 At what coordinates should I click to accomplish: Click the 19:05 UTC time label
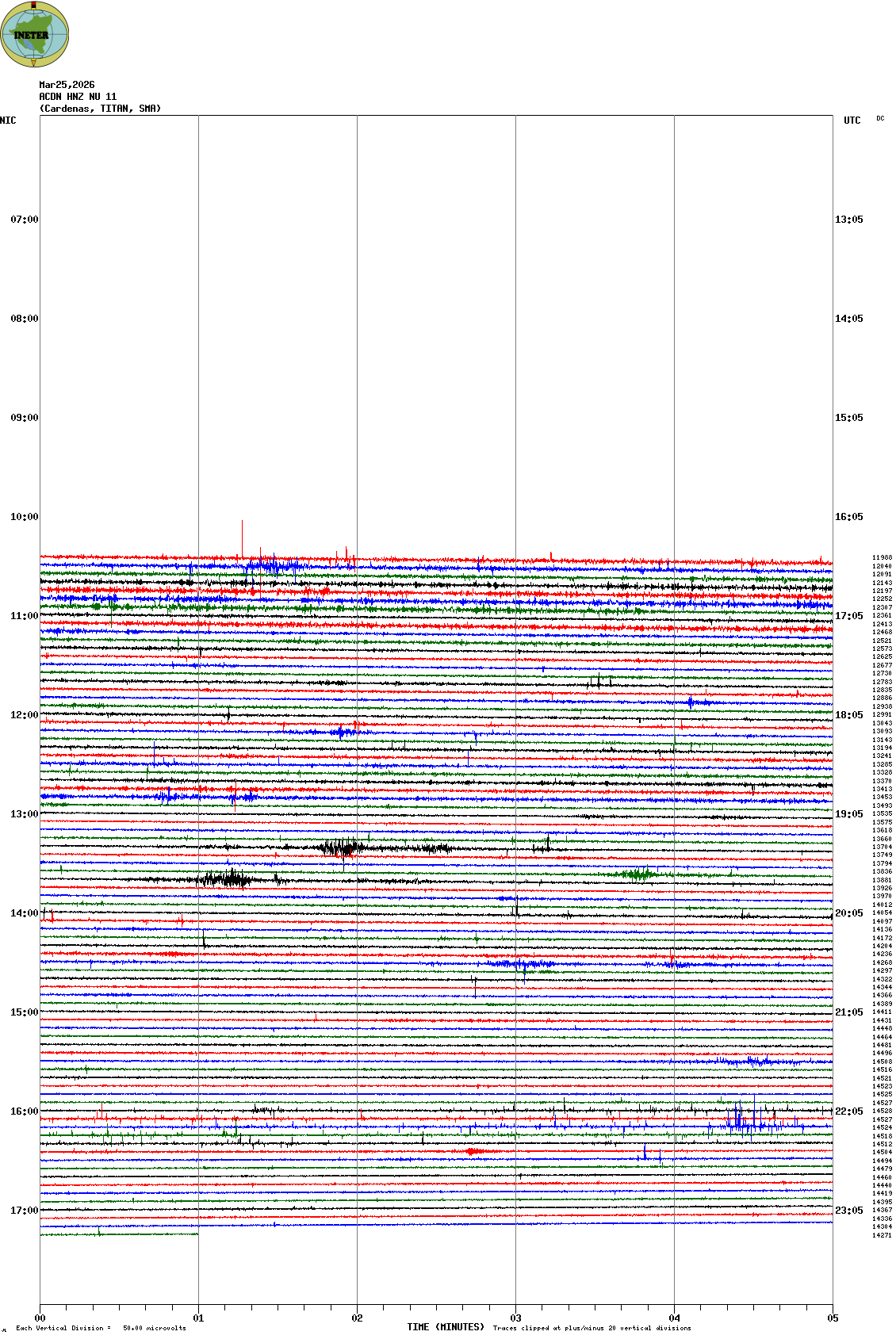[848, 814]
